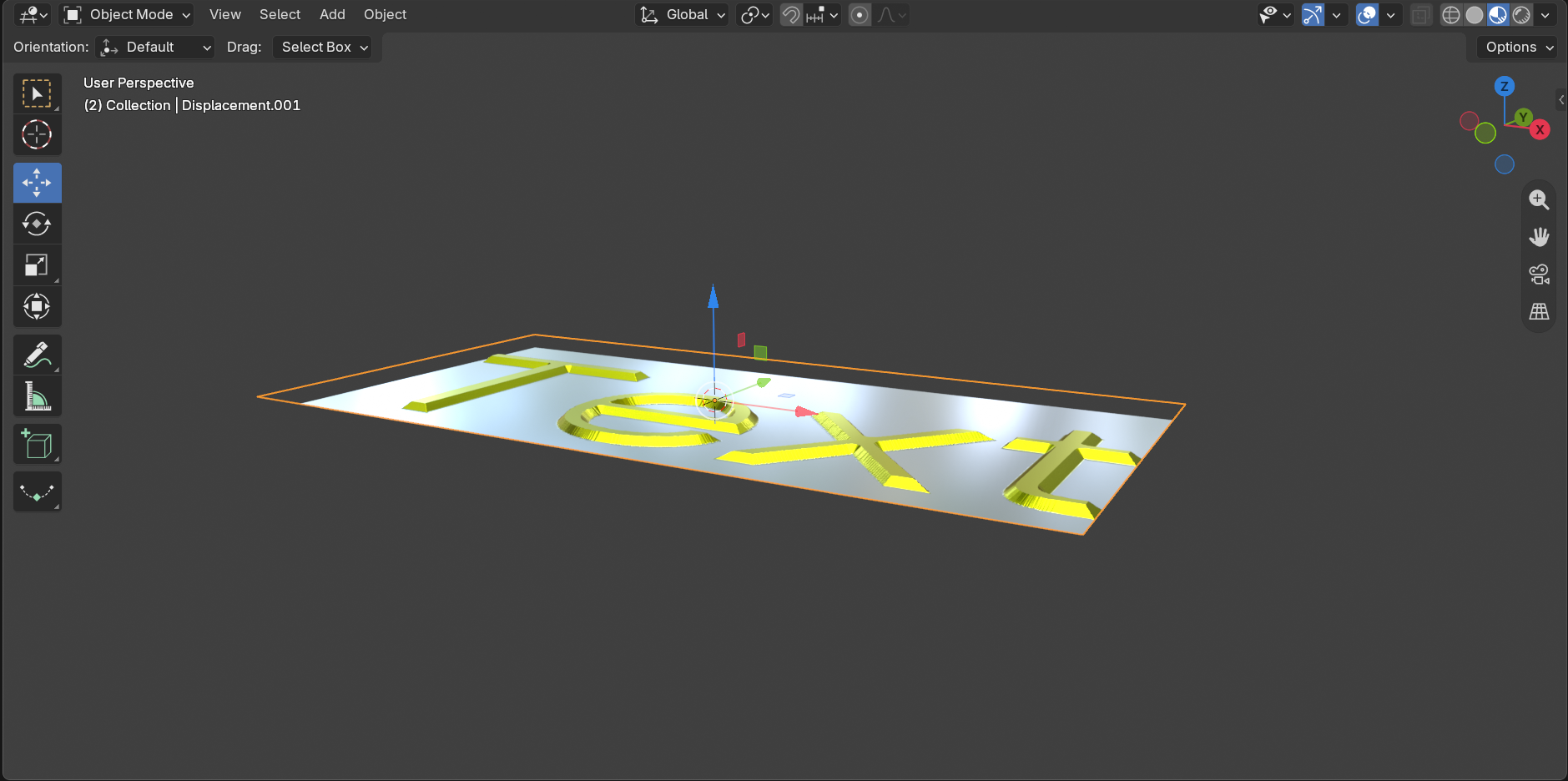This screenshot has height=781, width=1568.
Task: Toggle snapping magnet icon
Action: [x=791, y=15]
